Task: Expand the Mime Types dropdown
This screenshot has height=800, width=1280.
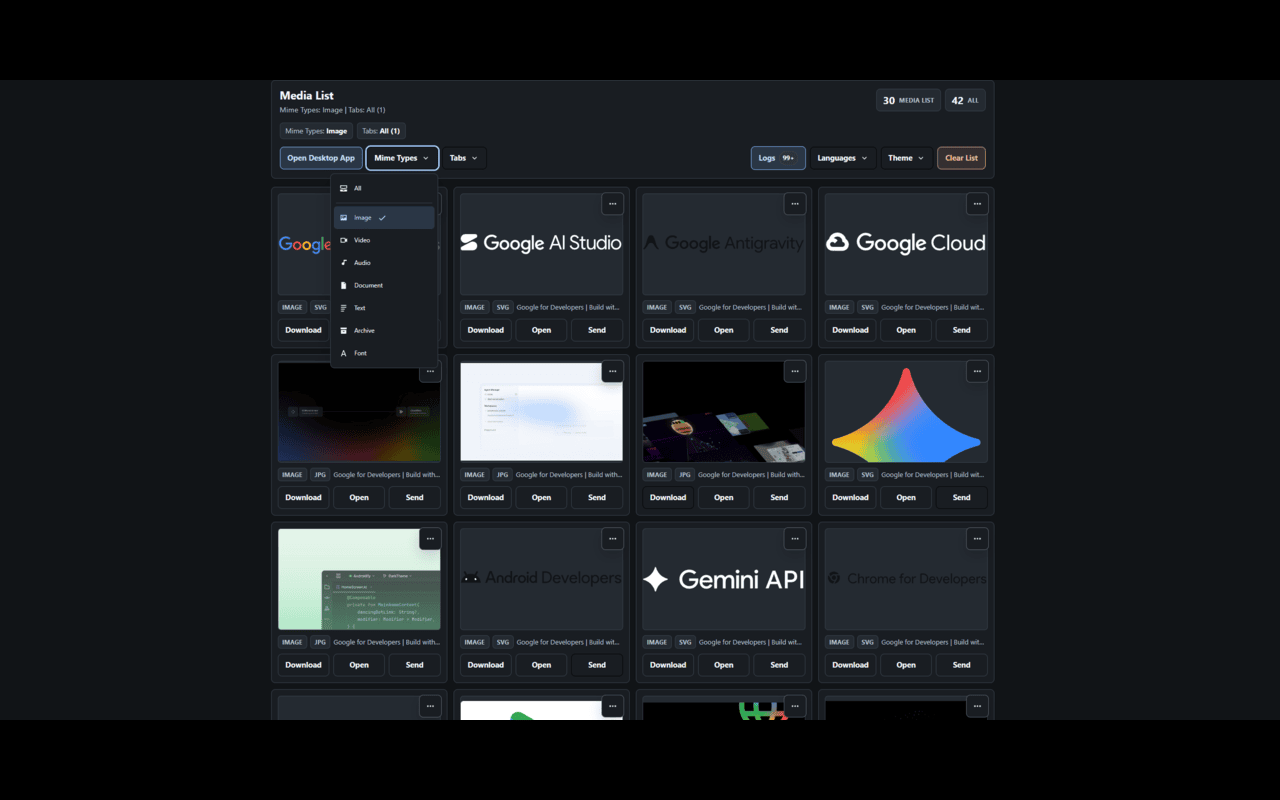Action: click(402, 158)
